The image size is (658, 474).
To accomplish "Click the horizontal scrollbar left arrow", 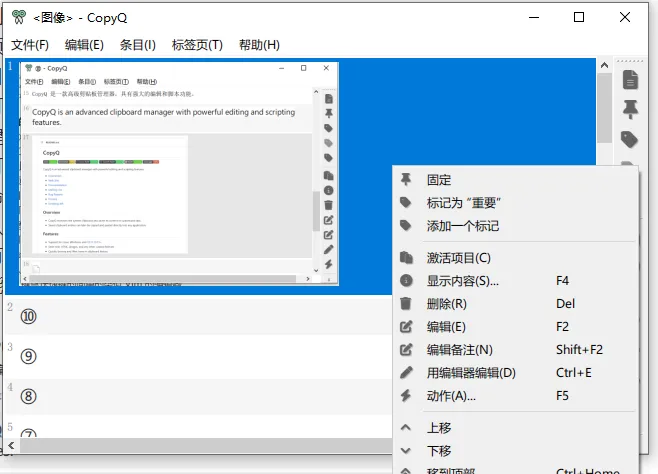I will [x=11, y=445].
